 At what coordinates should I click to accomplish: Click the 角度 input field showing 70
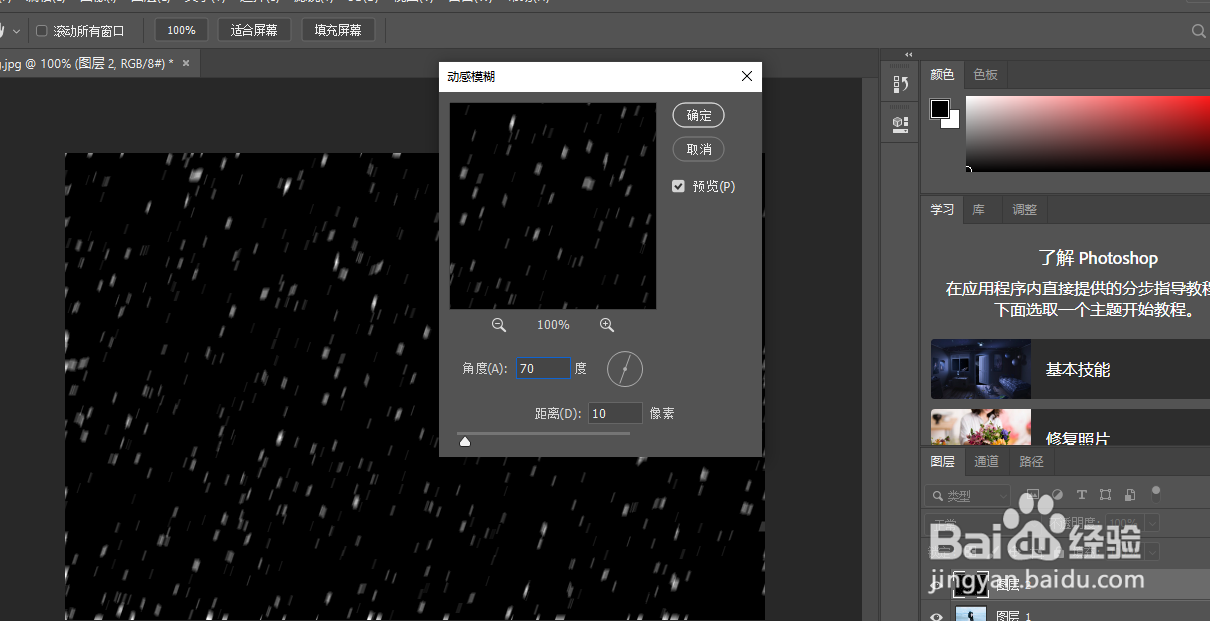tap(543, 368)
